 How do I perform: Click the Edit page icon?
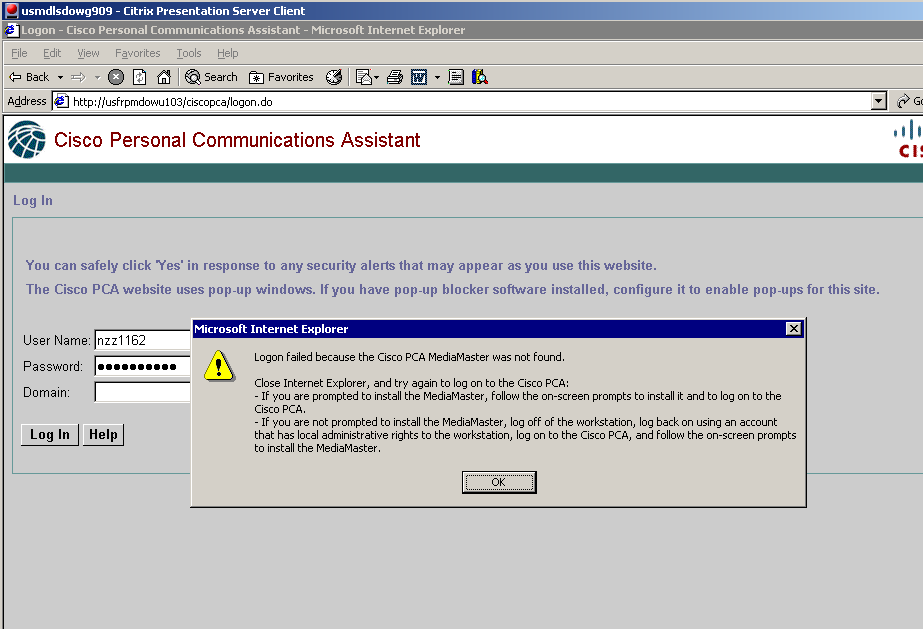pyautogui.click(x=364, y=77)
